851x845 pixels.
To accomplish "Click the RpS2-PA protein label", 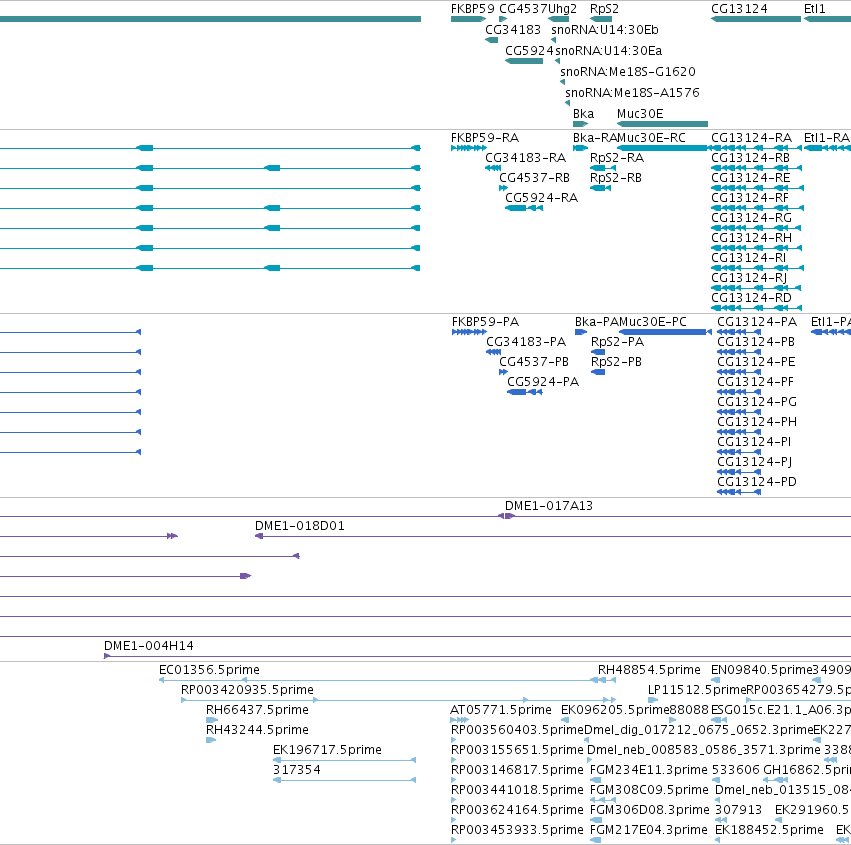I will point(618,341).
